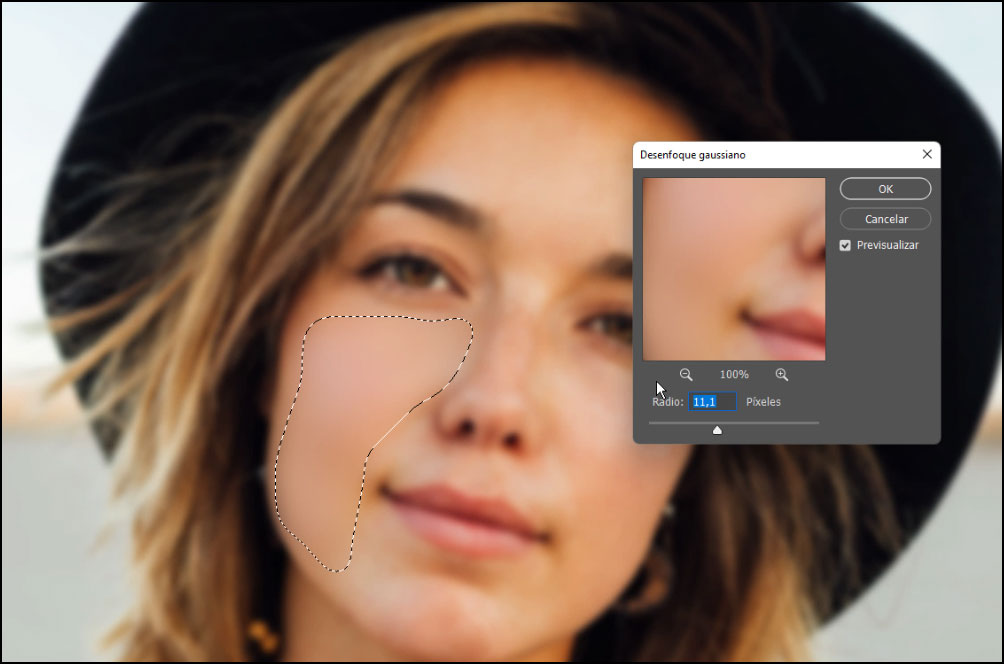Click the Desenfoque gaussiano title text
Image resolution: width=1004 pixels, height=664 pixels.
[692, 155]
